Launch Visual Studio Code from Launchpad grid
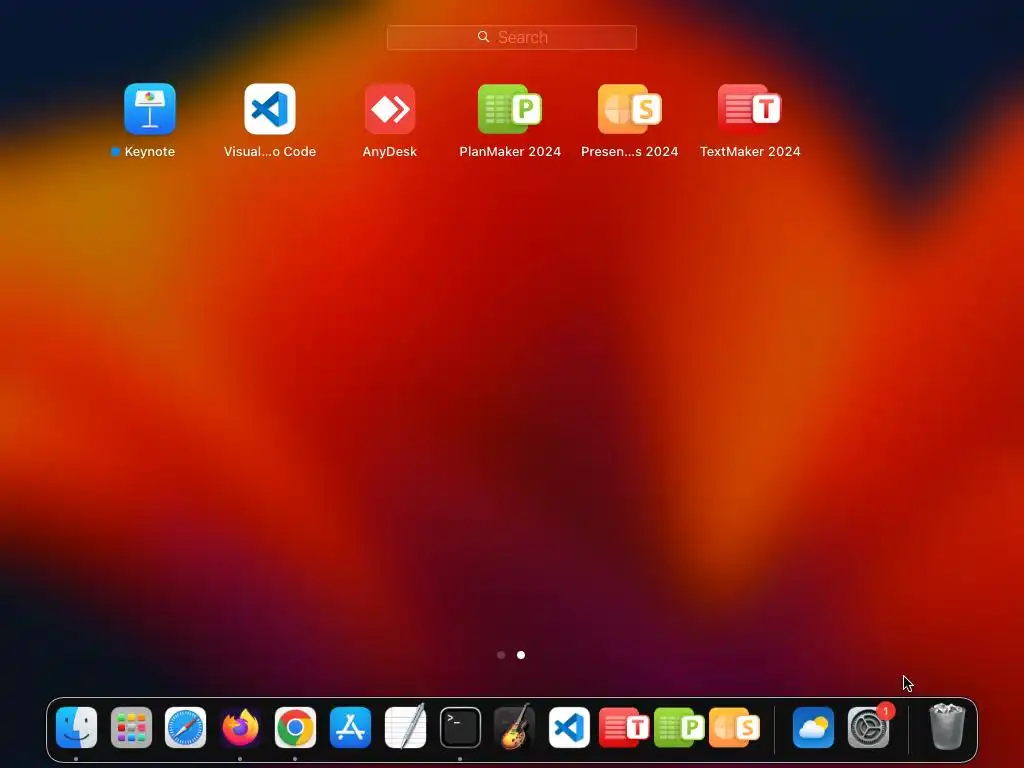Viewport: 1024px width, 768px height. pyautogui.click(x=270, y=108)
